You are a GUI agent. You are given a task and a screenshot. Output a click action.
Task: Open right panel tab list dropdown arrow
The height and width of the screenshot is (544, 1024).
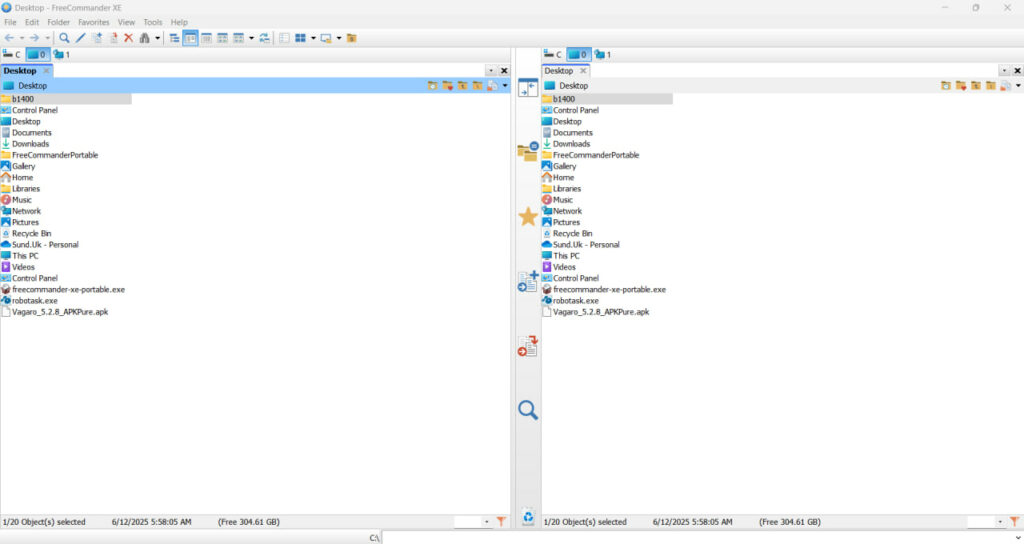click(1004, 71)
